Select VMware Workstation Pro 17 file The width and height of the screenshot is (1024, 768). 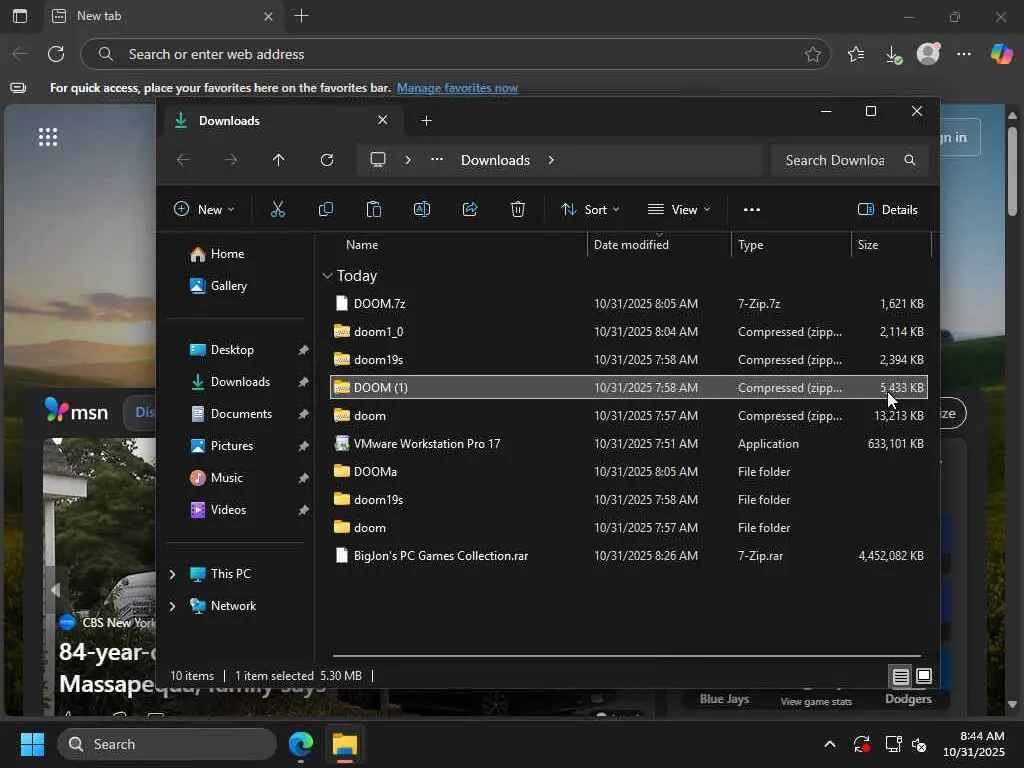(628, 444)
